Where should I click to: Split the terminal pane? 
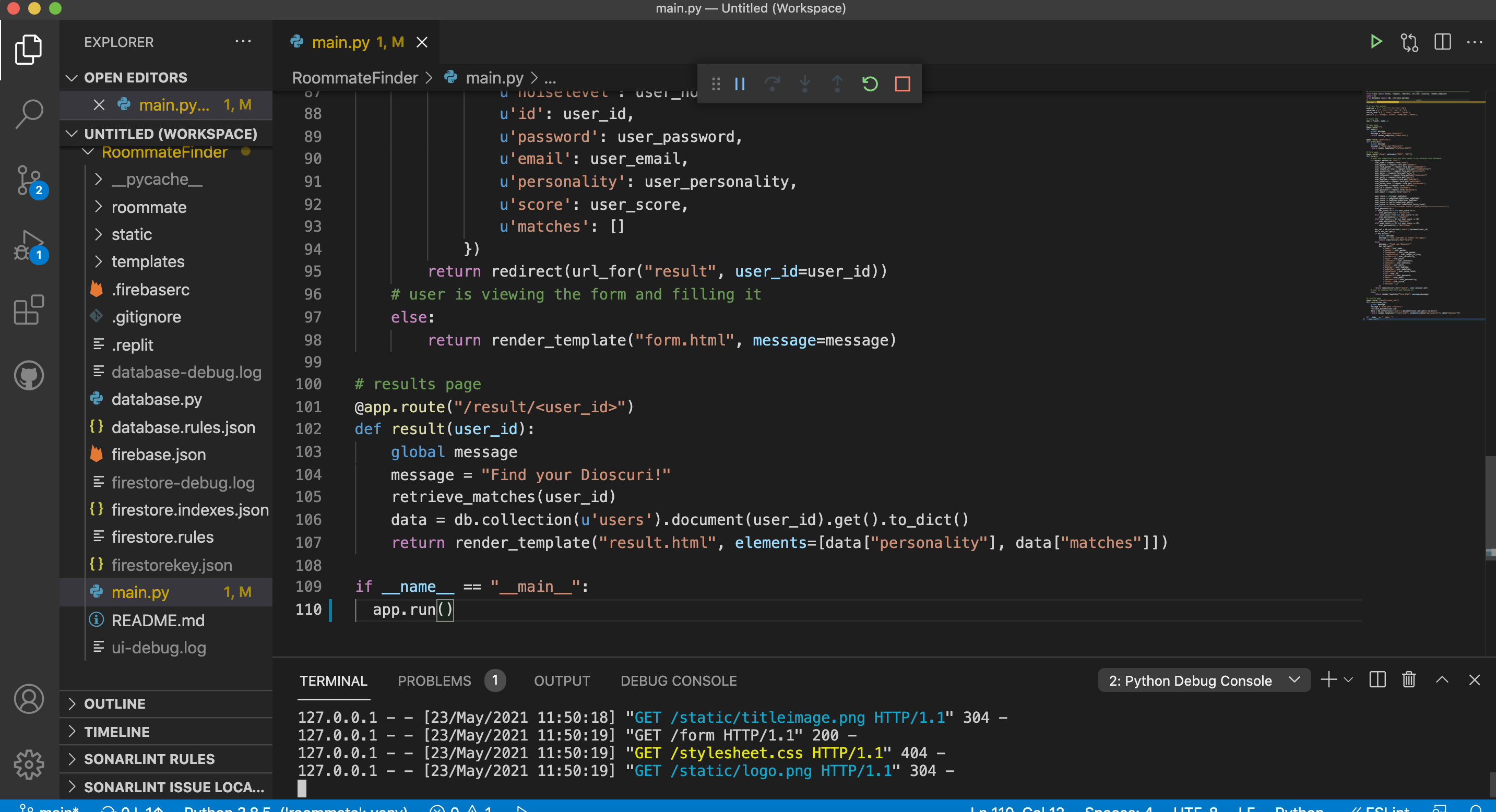pos(1377,679)
